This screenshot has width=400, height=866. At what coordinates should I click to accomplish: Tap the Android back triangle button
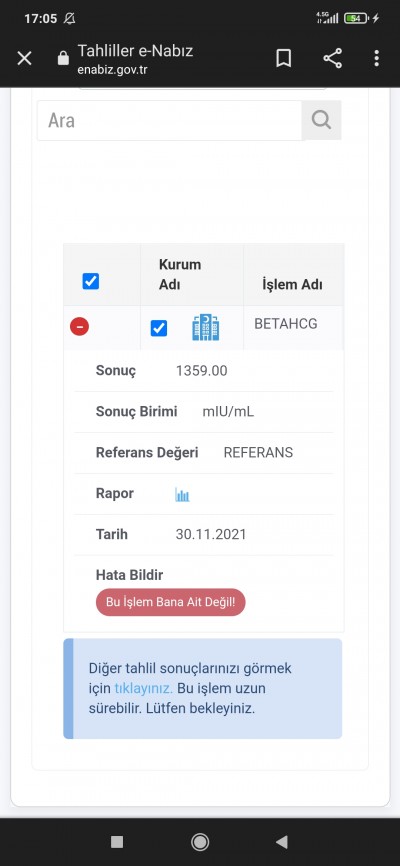(282, 842)
